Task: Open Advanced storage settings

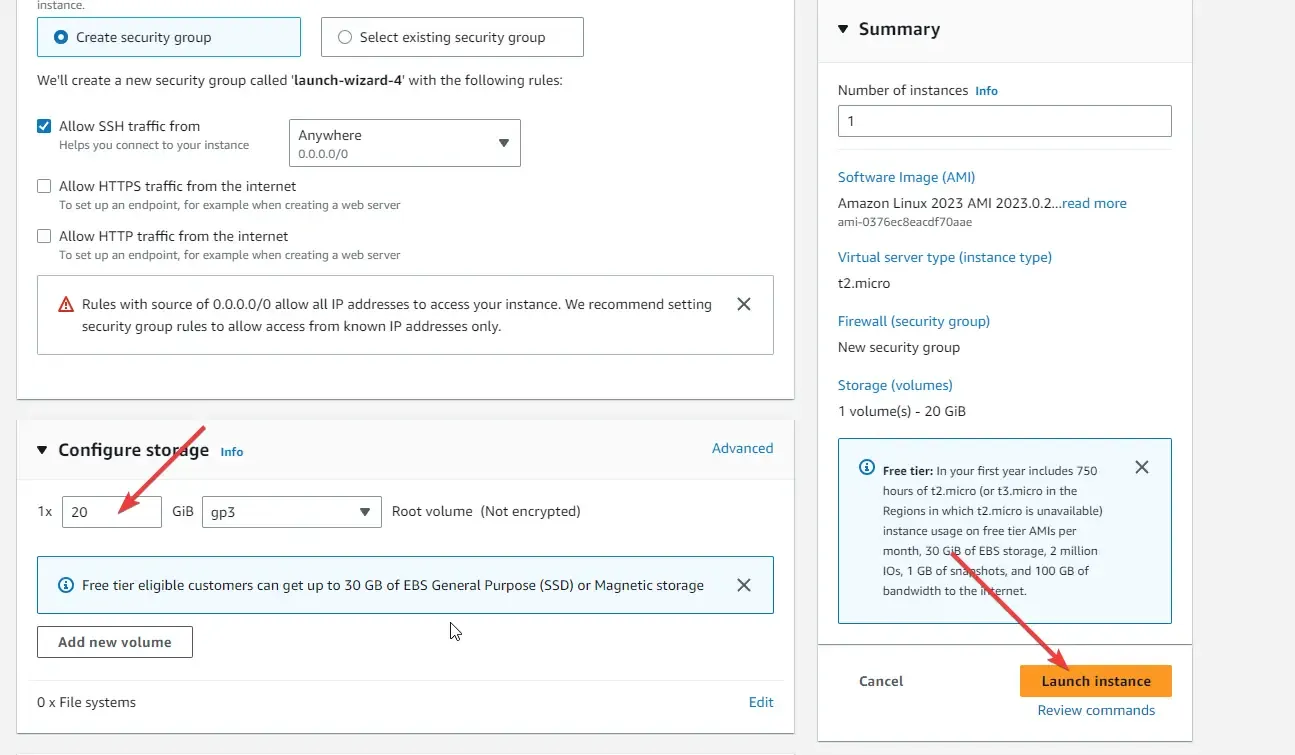Action: pyautogui.click(x=742, y=448)
